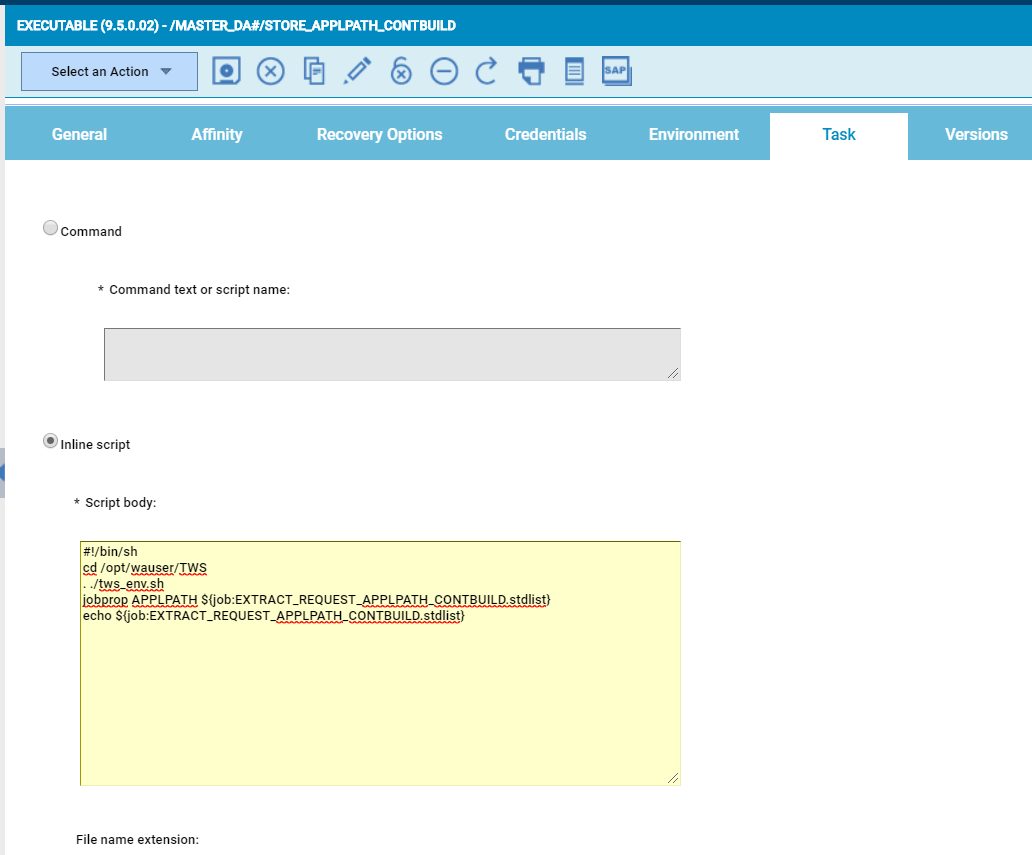Switch to the Environment tab

pos(693,135)
